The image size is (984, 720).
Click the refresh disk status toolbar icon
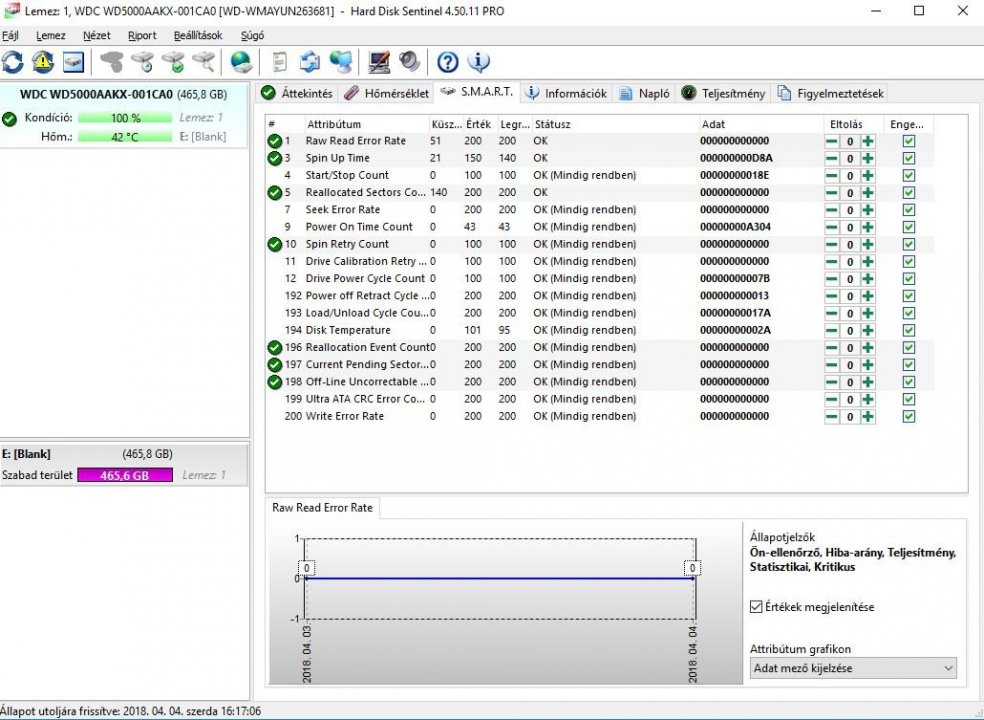click(12, 62)
